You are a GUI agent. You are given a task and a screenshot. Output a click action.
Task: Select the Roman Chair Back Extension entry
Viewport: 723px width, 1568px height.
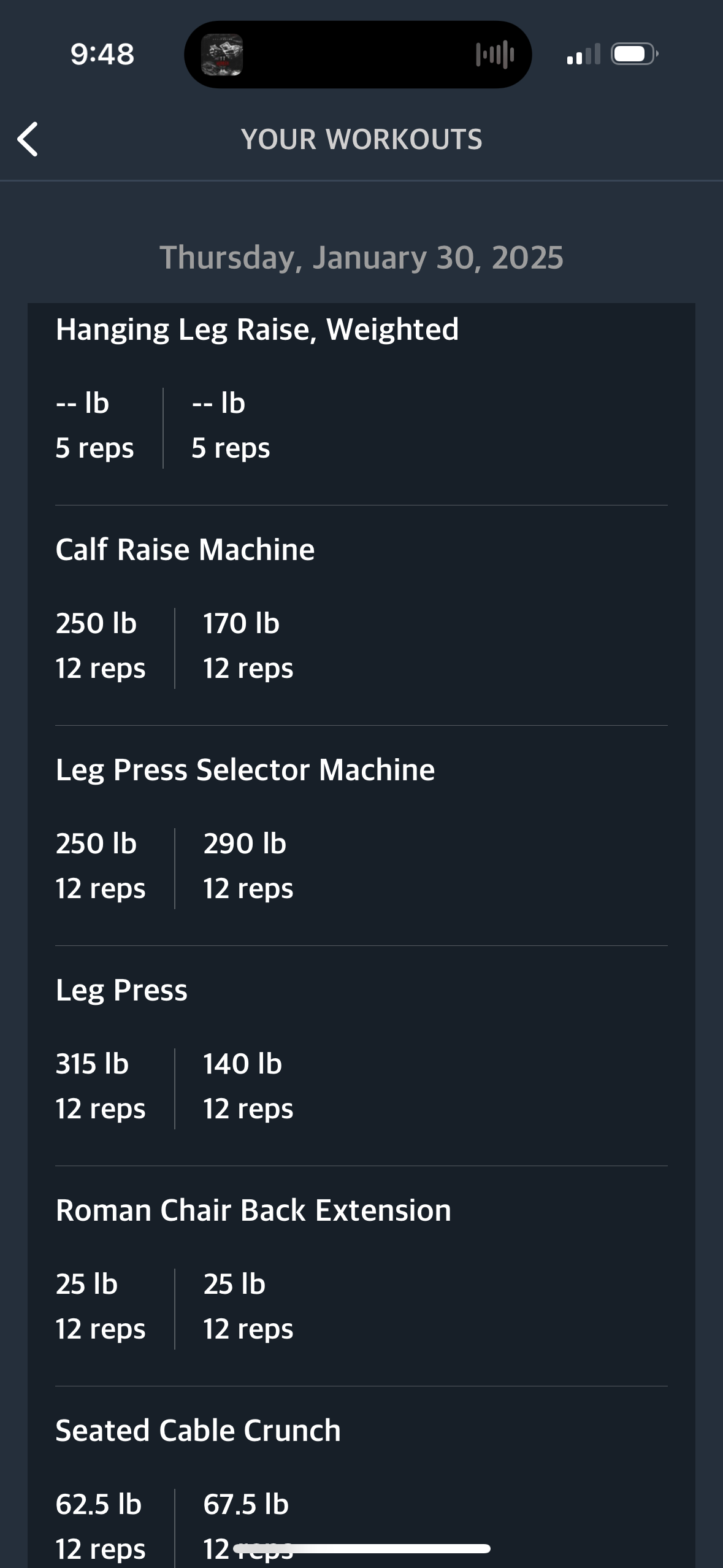[253, 1210]
